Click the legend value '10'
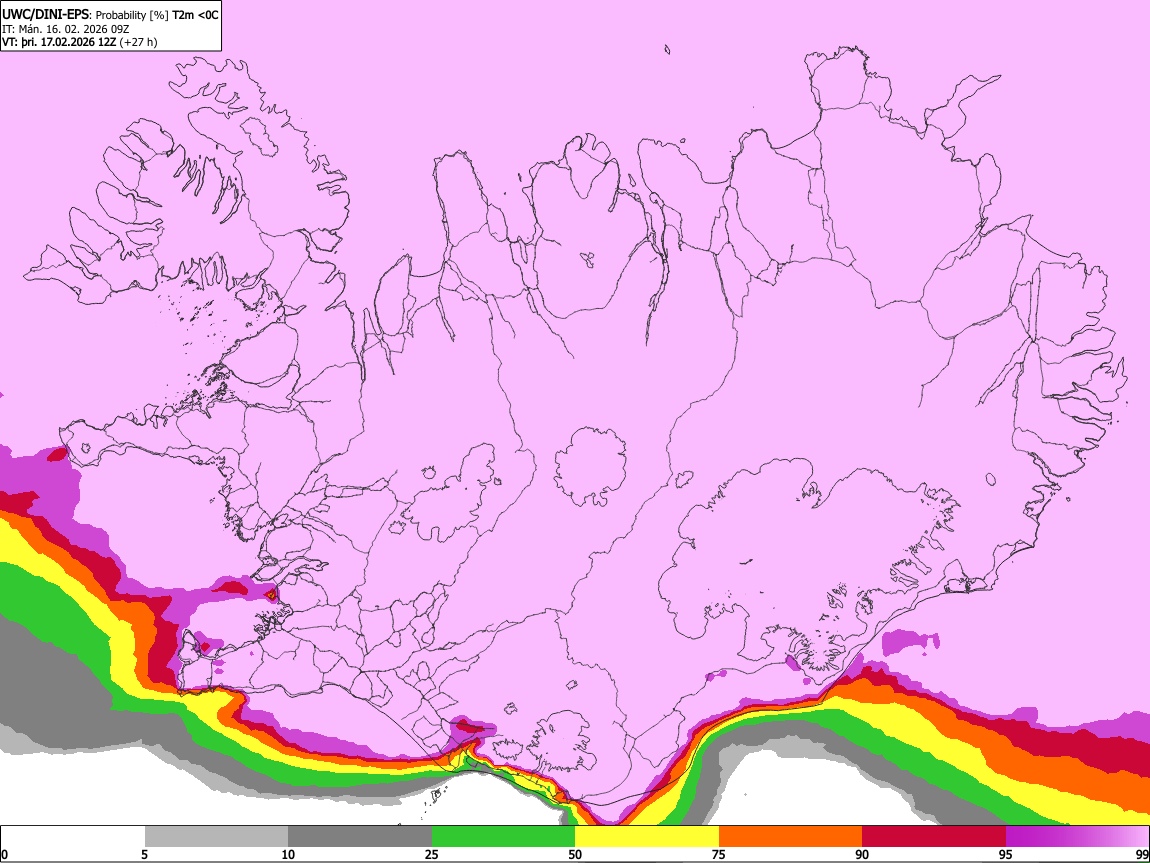The height and width of the screenshot is (863, 1150). 288,854
